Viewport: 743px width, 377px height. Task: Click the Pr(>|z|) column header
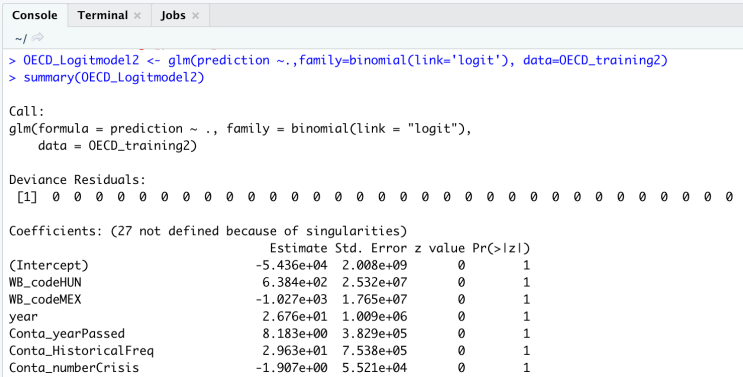point(501,248)
